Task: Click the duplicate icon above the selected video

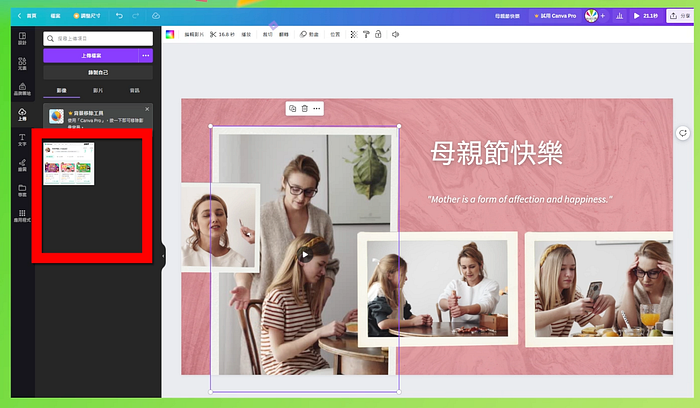Action: click(292, 108)
